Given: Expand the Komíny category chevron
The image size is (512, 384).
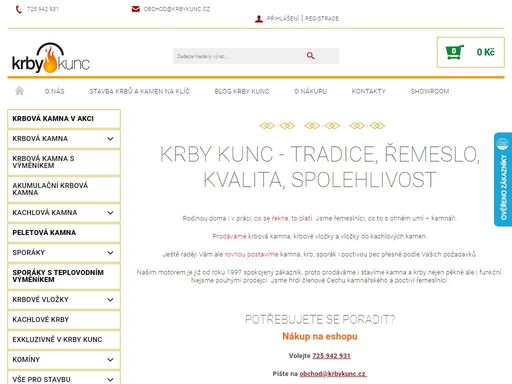Looking at the screenshot, I should tap(110, 360).
